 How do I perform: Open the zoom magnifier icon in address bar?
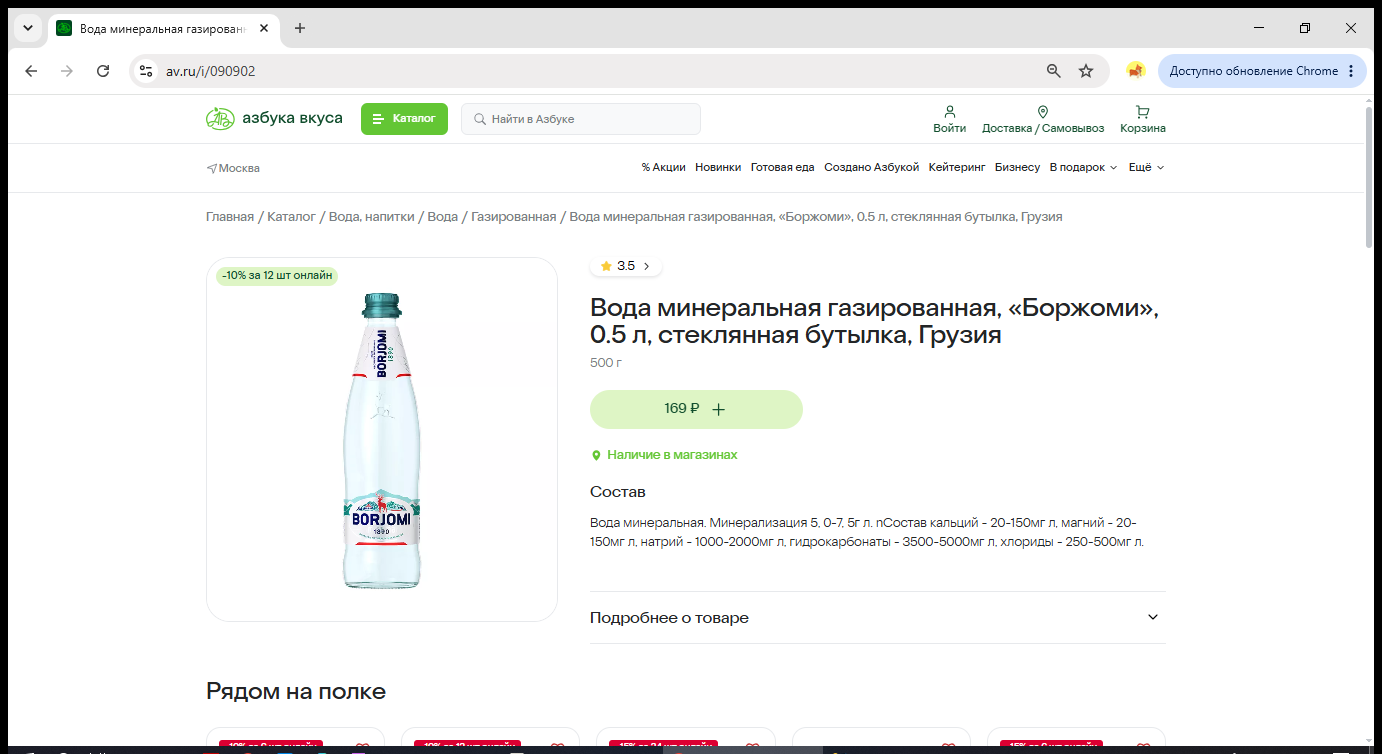tap(1053, 71)
